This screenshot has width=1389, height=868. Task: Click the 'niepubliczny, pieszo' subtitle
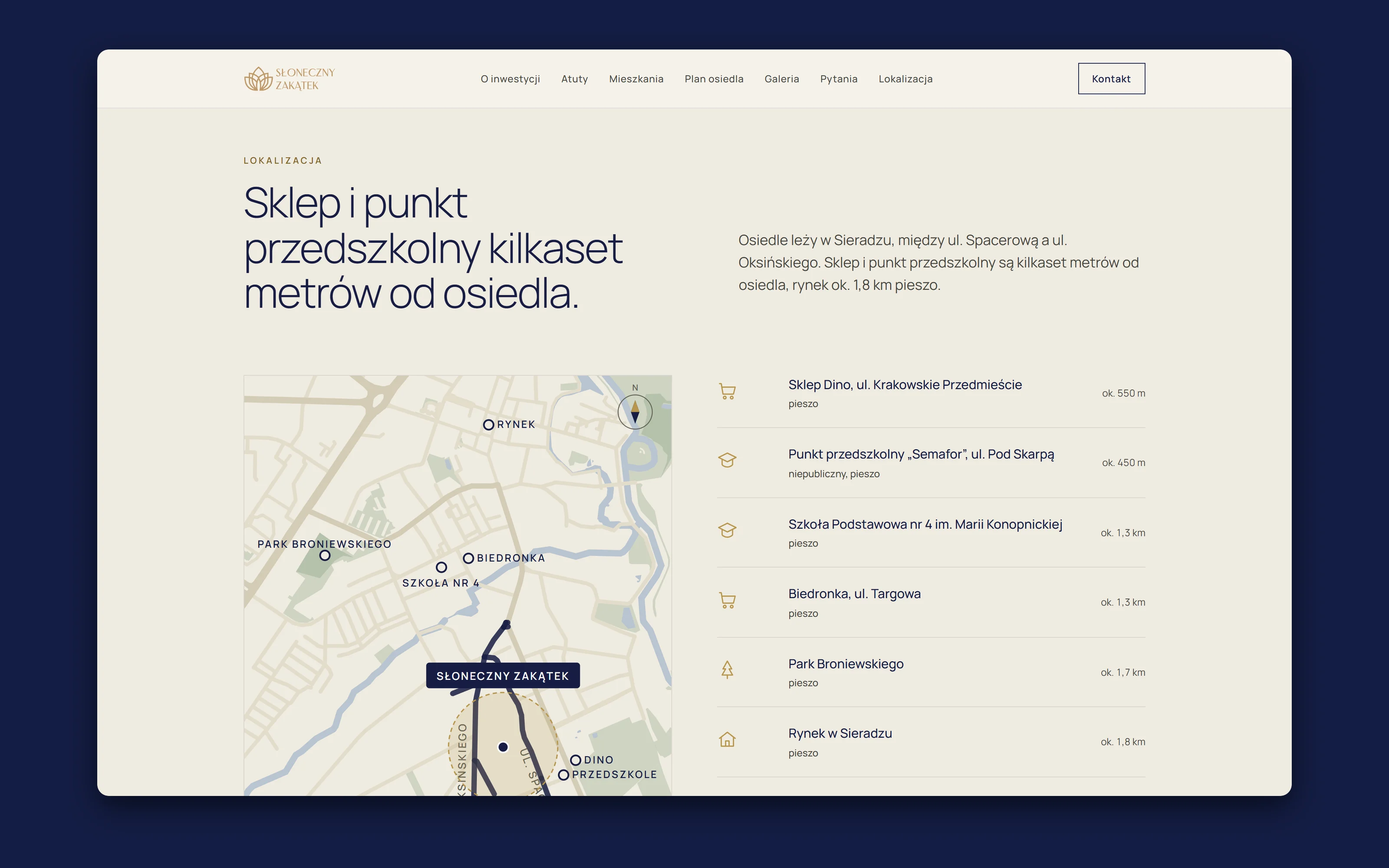[x=833, y=473]
